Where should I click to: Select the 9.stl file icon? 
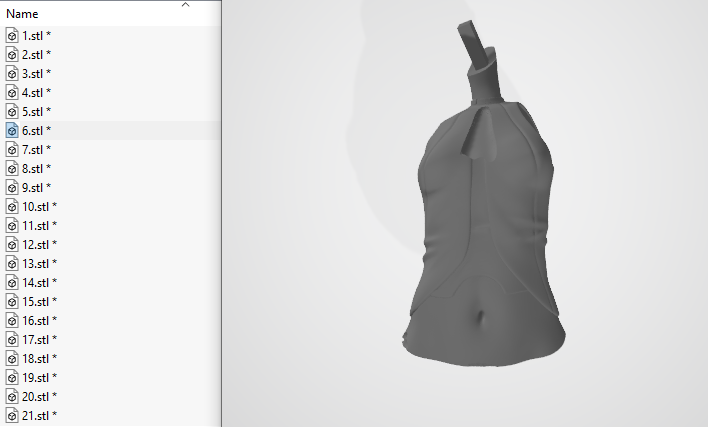pyautogui.click(x=12, y=187)
